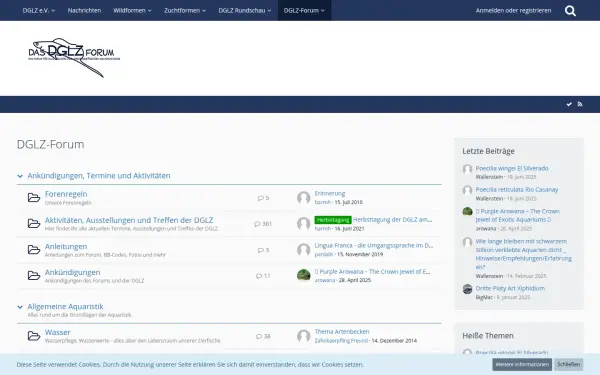The width and height of the screenshot is (600, 375).
Task: Click sidebar avatar beside Purple Arowana post
Action: 467,212
